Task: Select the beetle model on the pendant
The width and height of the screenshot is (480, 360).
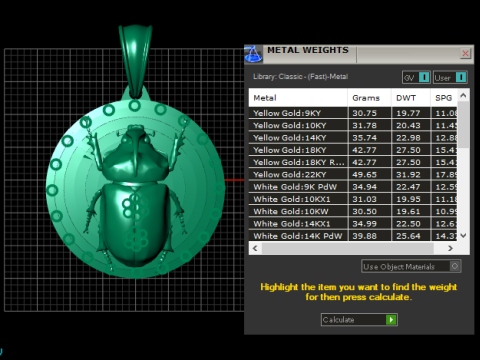Action: pos(135,197)
